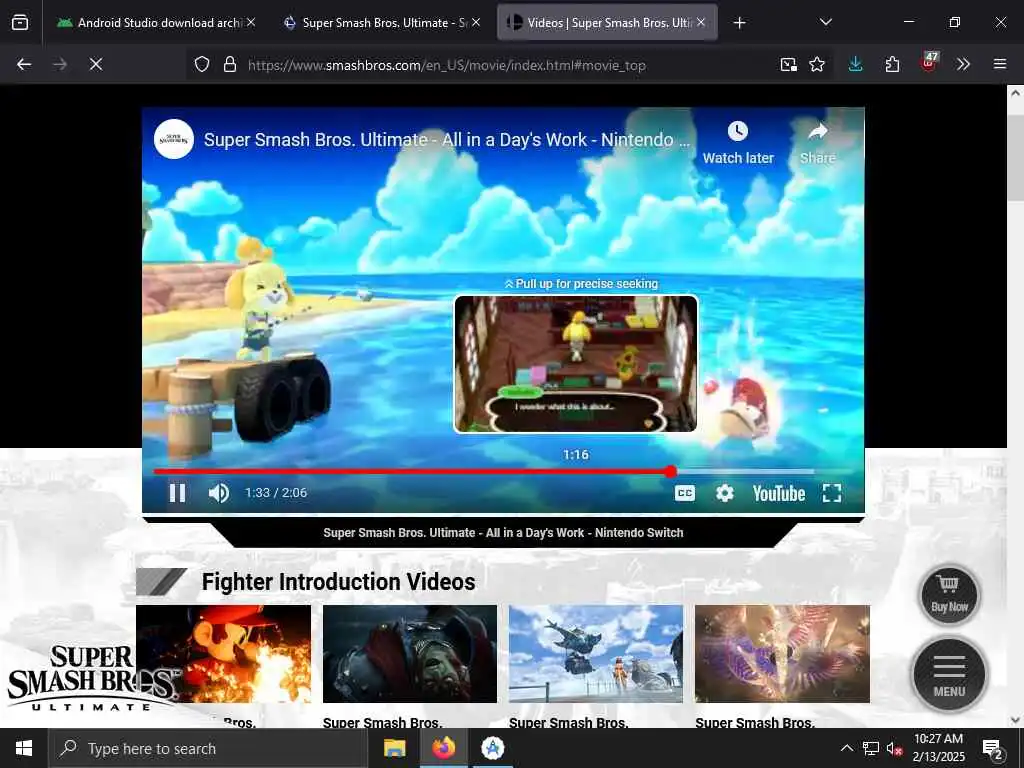Click the seek preview thumbnail at 1:16
Viewport: 1024px width, 768px height.
coord(575,364)
